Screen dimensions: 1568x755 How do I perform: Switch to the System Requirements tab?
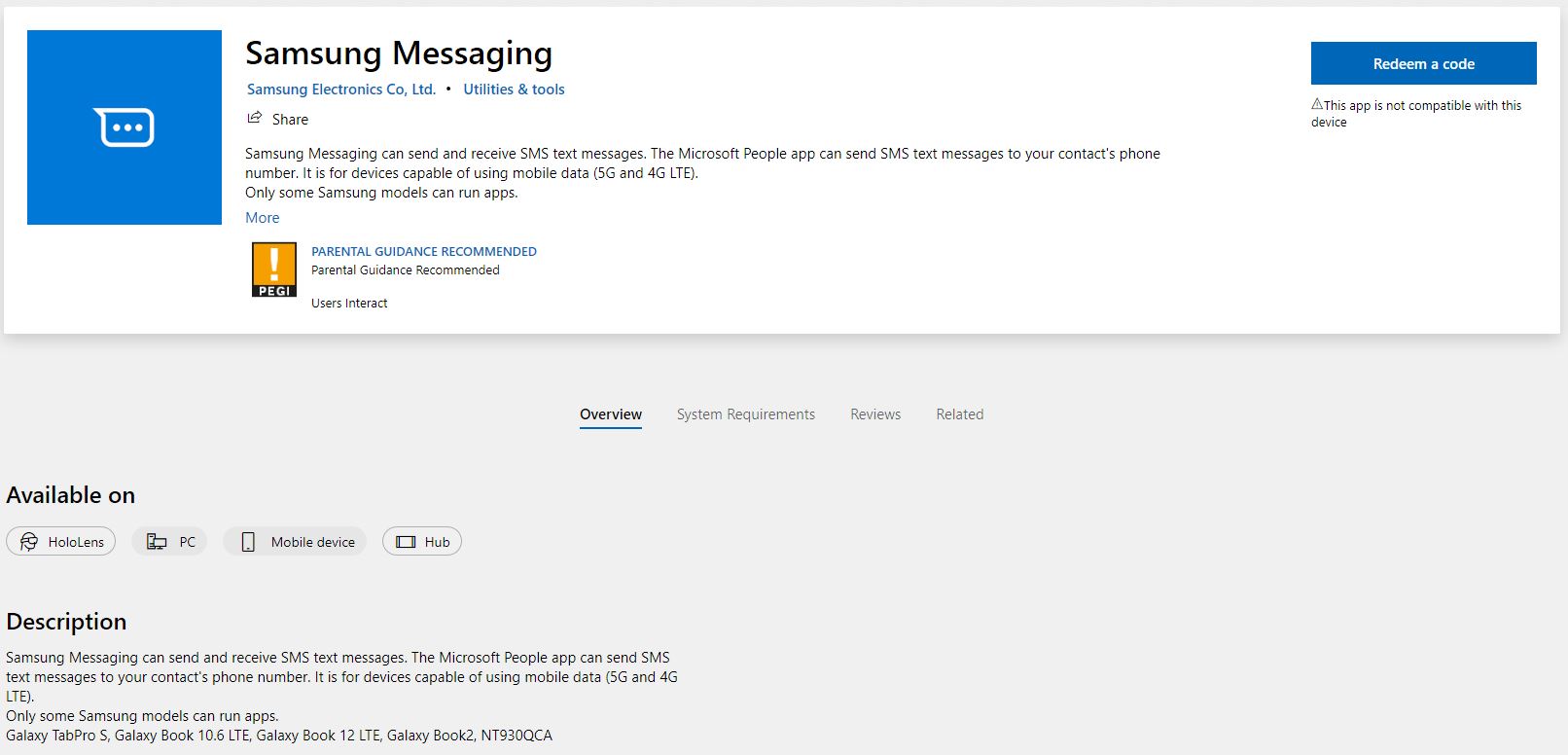point(746,414)
